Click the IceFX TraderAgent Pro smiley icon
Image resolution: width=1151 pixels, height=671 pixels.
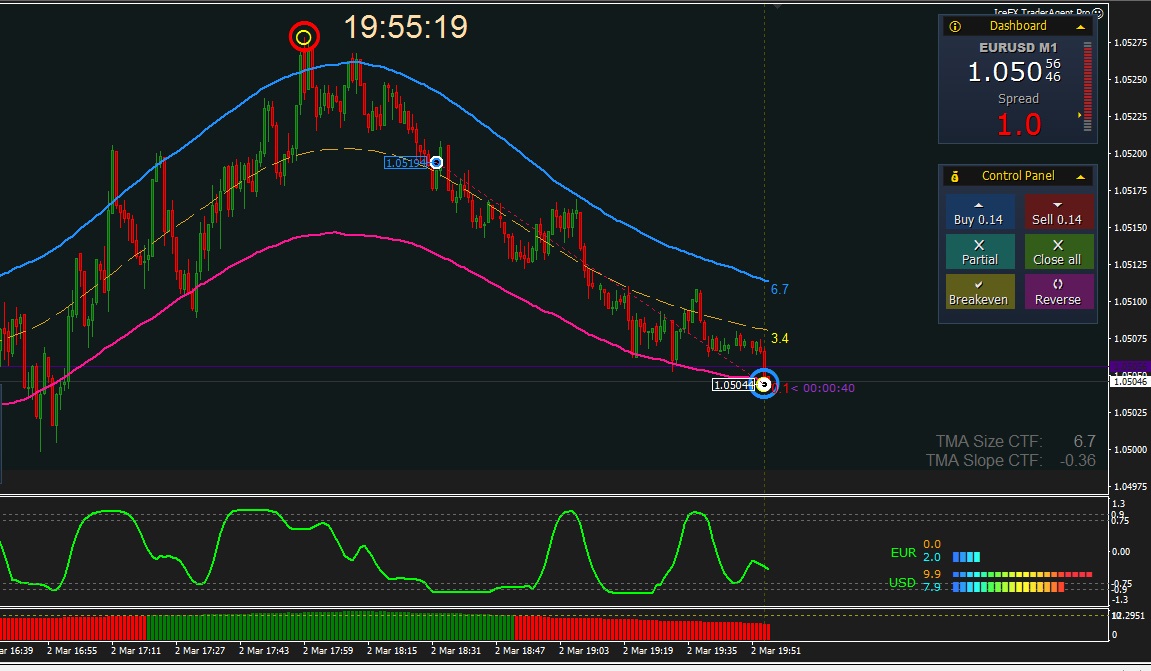click(x=1097, y=12)
